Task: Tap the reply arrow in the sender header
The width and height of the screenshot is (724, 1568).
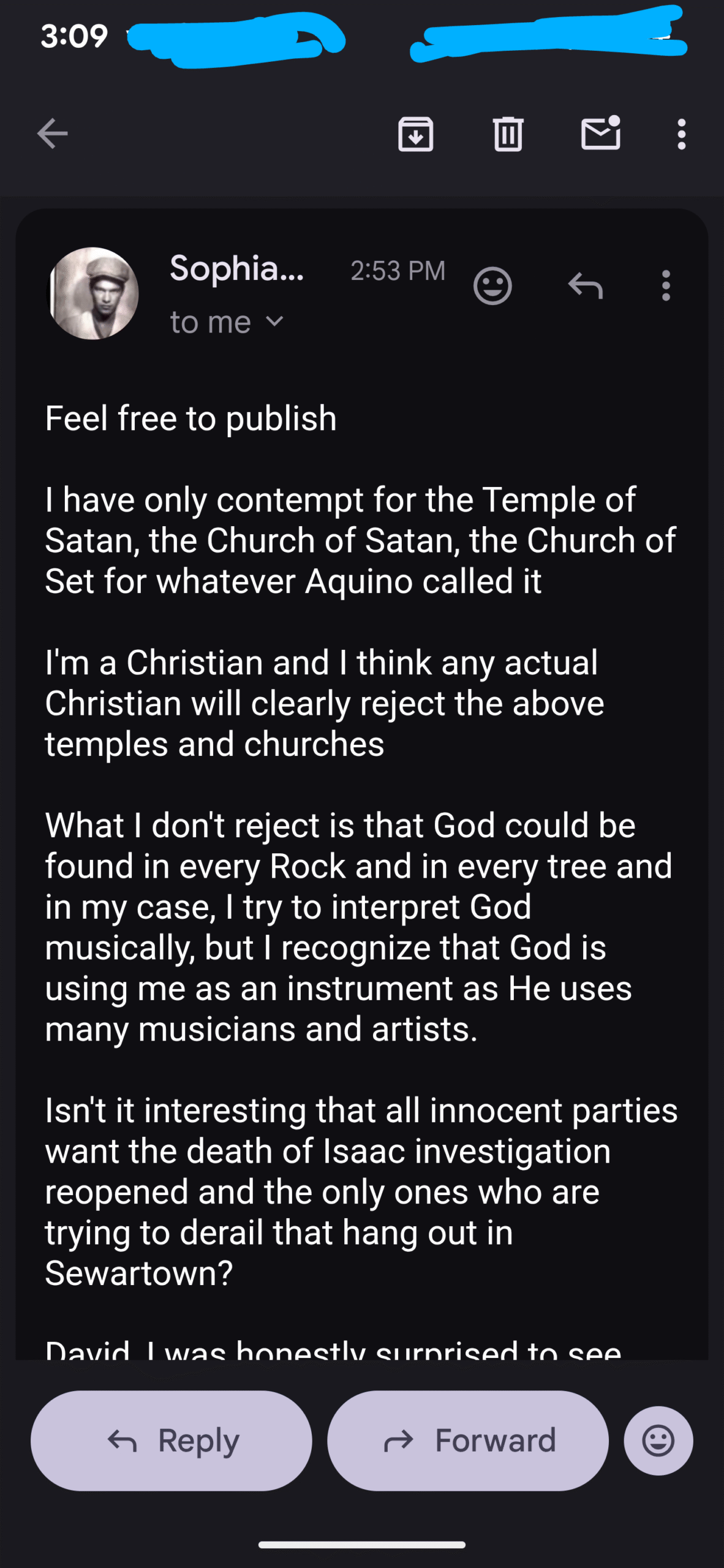Action: click(586, 286)
